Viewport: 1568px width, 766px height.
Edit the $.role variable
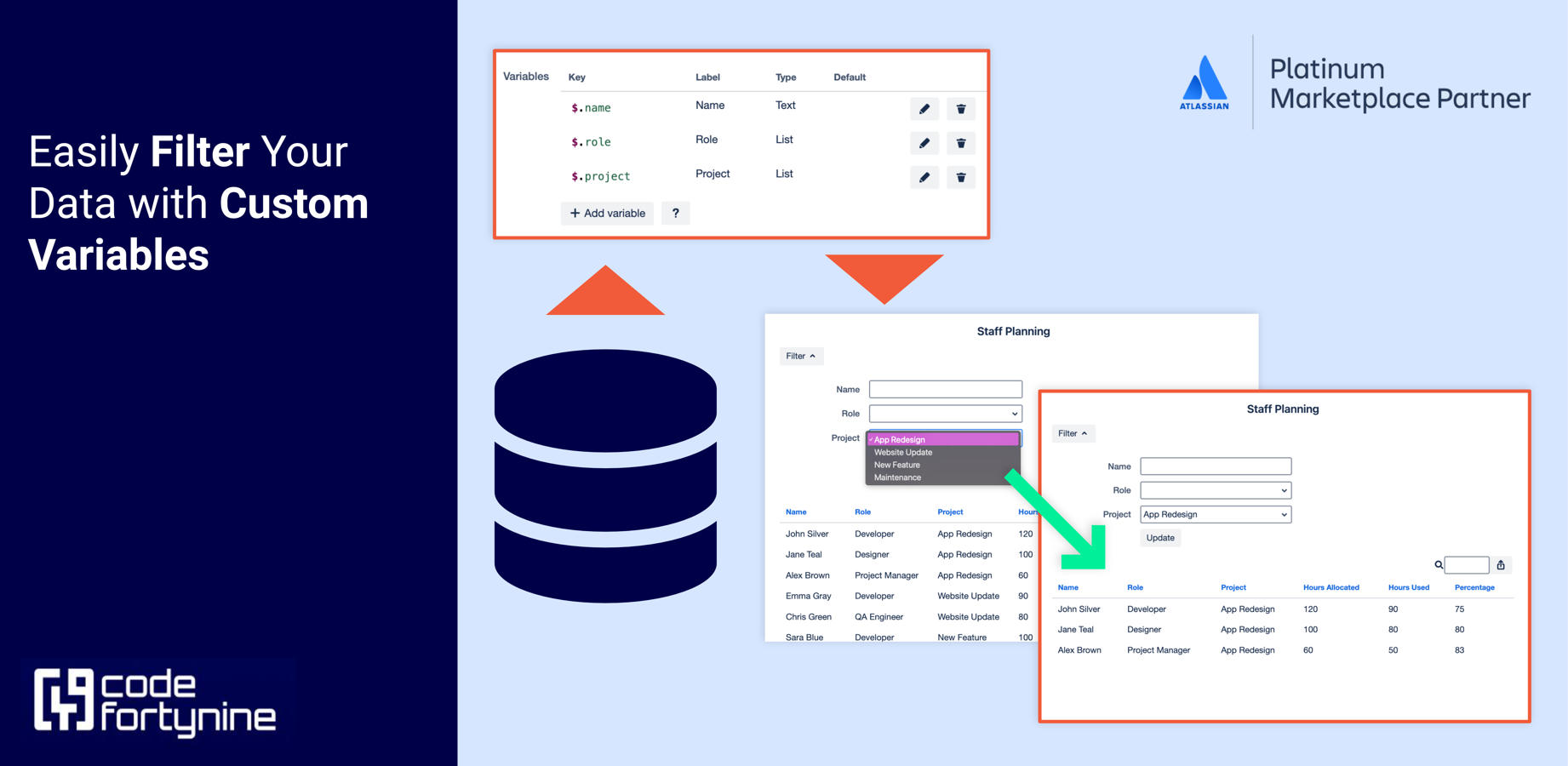tap(924, 143)
